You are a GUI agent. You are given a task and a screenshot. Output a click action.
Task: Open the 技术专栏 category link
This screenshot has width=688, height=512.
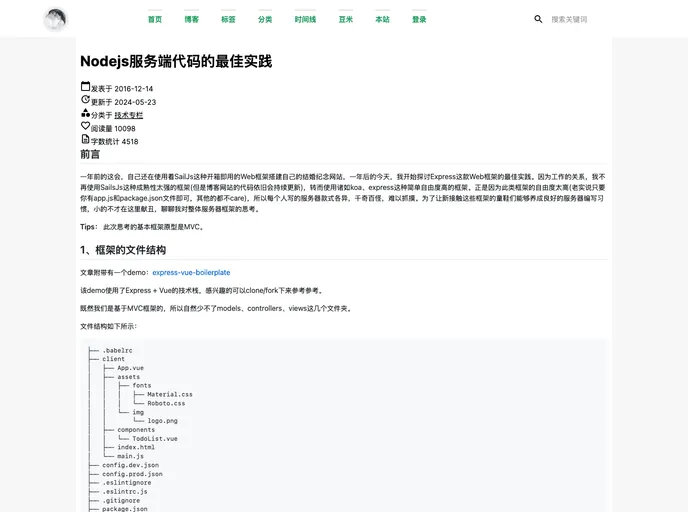(128, 115)
